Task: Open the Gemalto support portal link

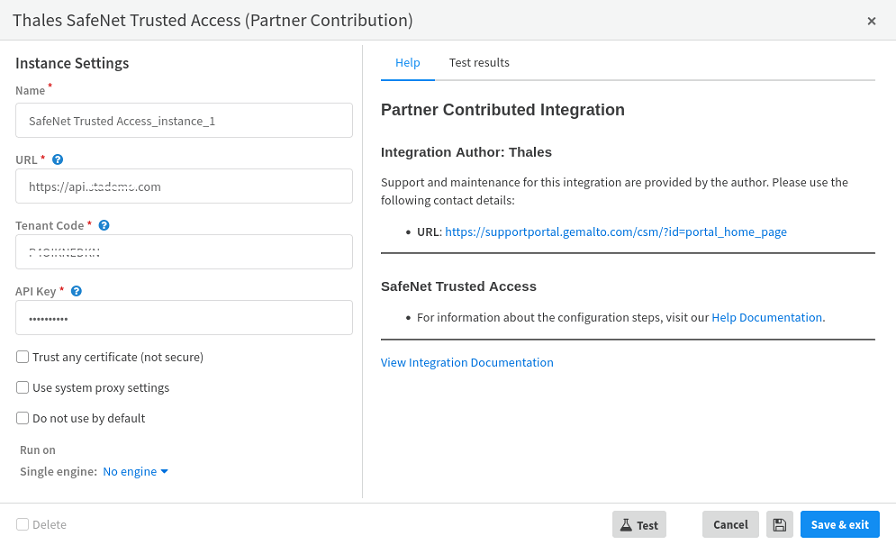Action: [615, 232]
